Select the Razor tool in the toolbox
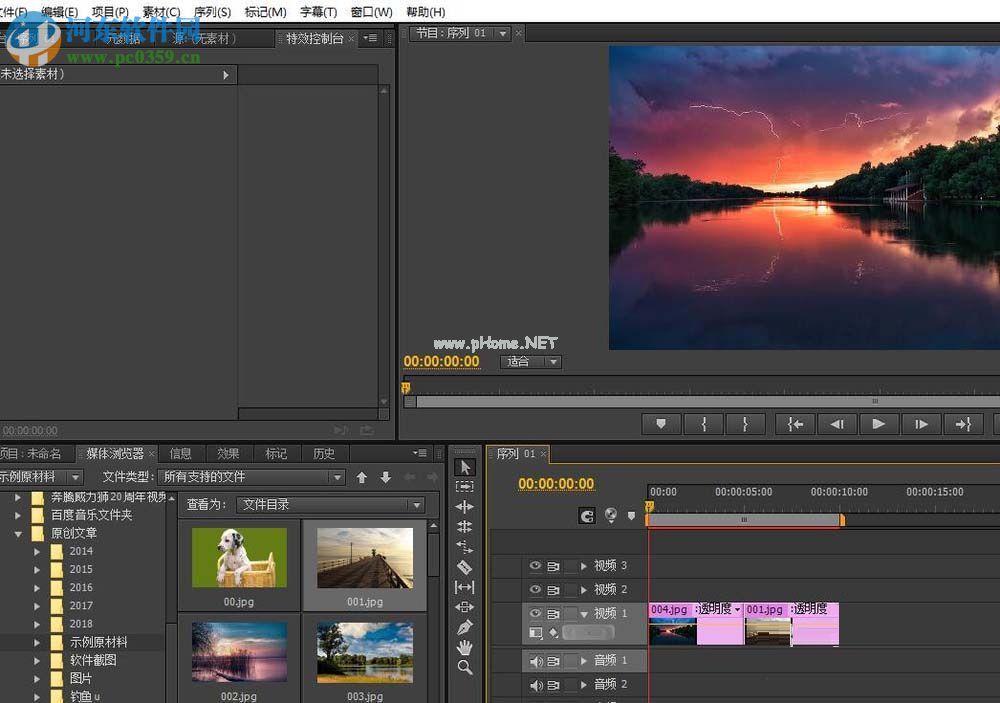 tap(464, 567)
